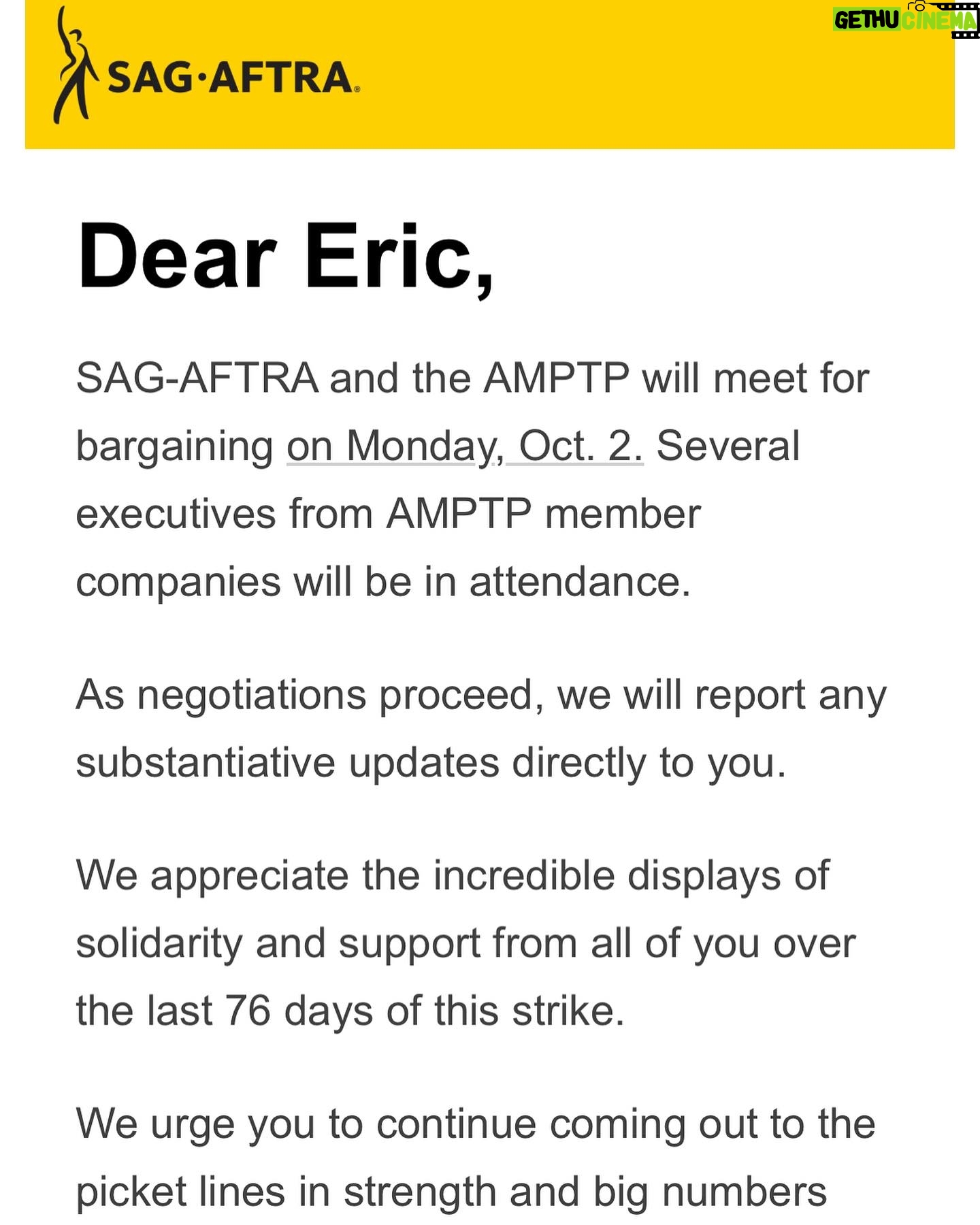Click the green GETHU watermark text
980x1225 pixels.
[x=866, y=20]
